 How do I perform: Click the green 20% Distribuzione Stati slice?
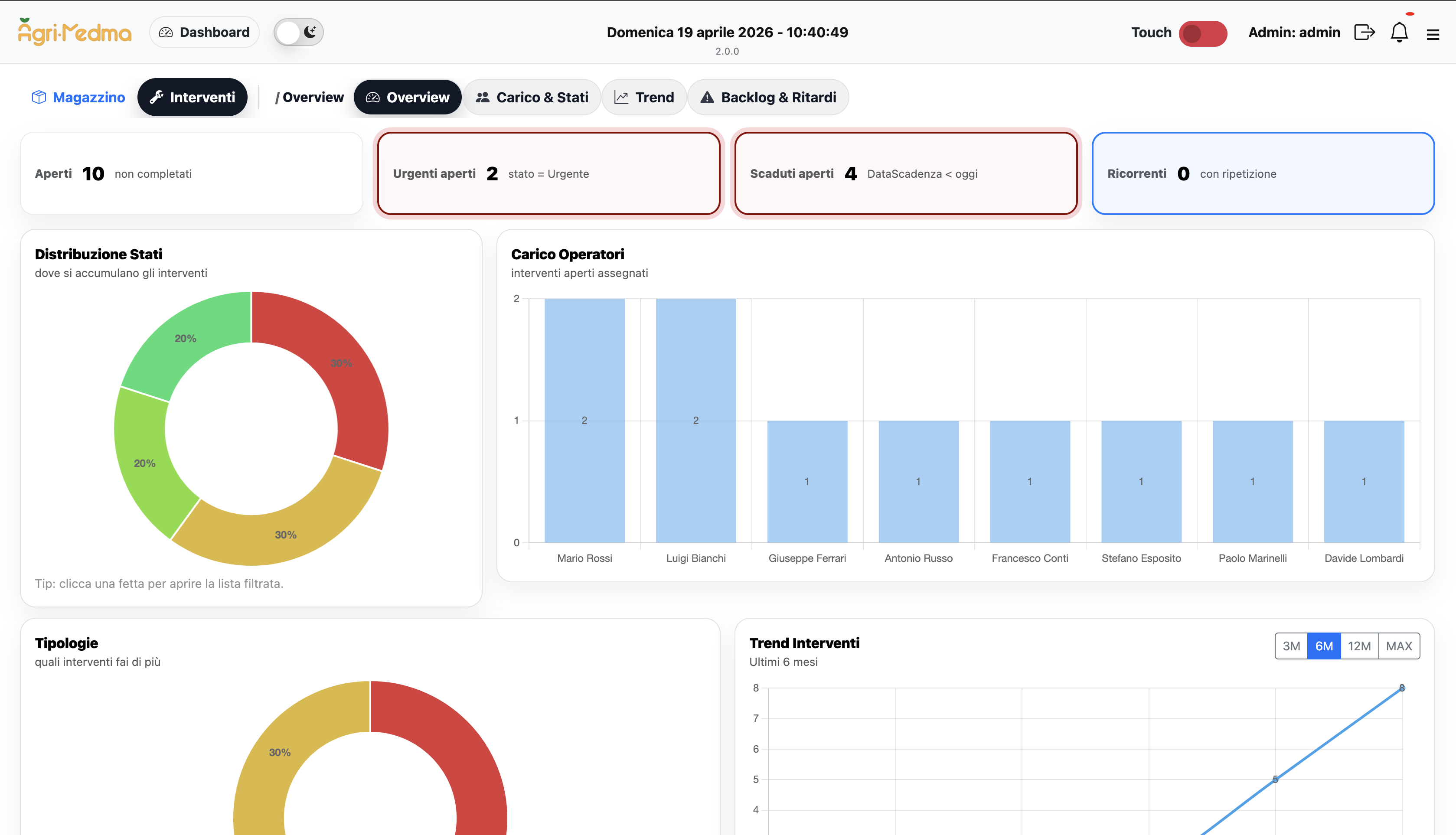coord(185,338)
